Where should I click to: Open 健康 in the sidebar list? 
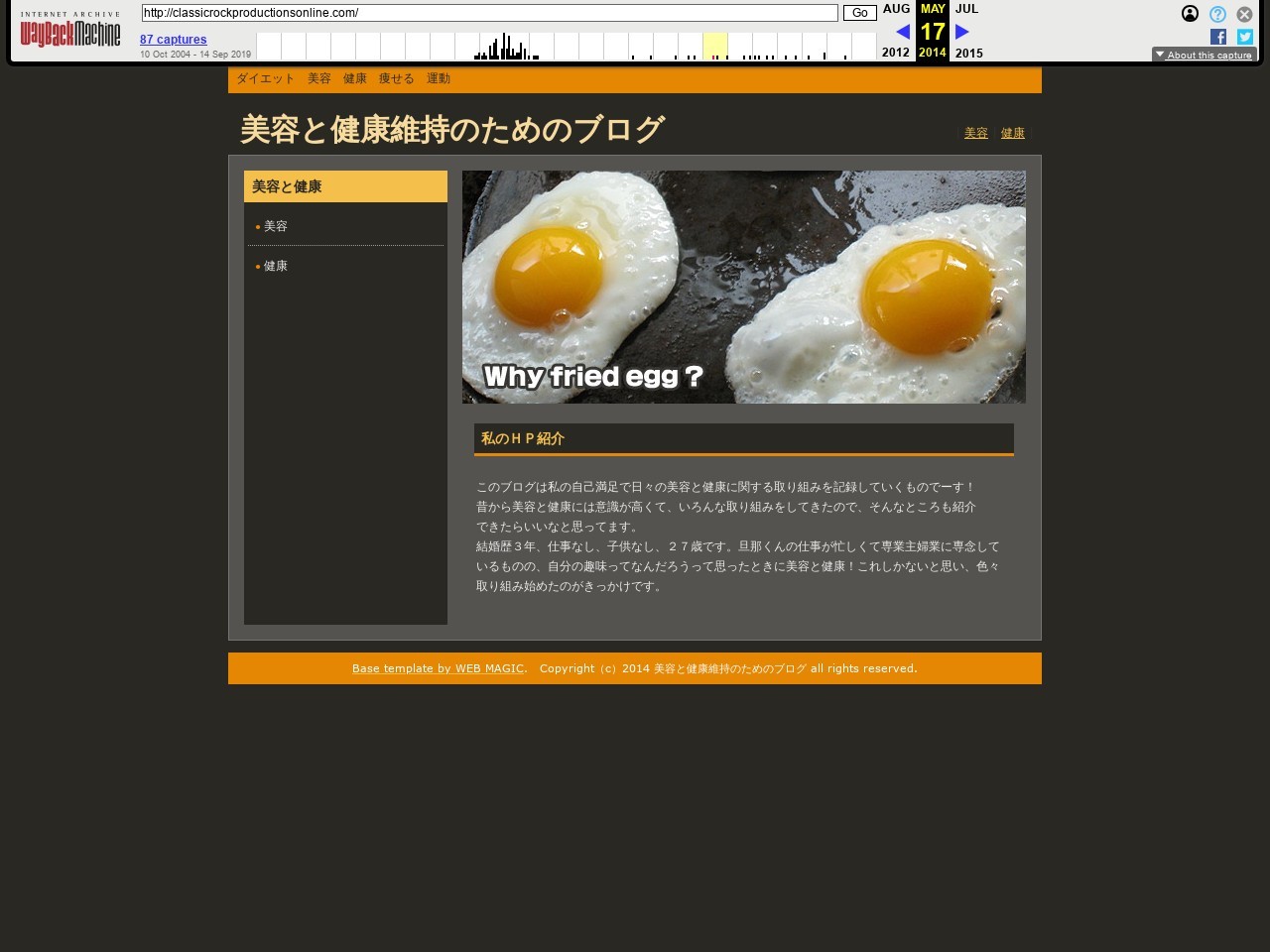(276, 266)
